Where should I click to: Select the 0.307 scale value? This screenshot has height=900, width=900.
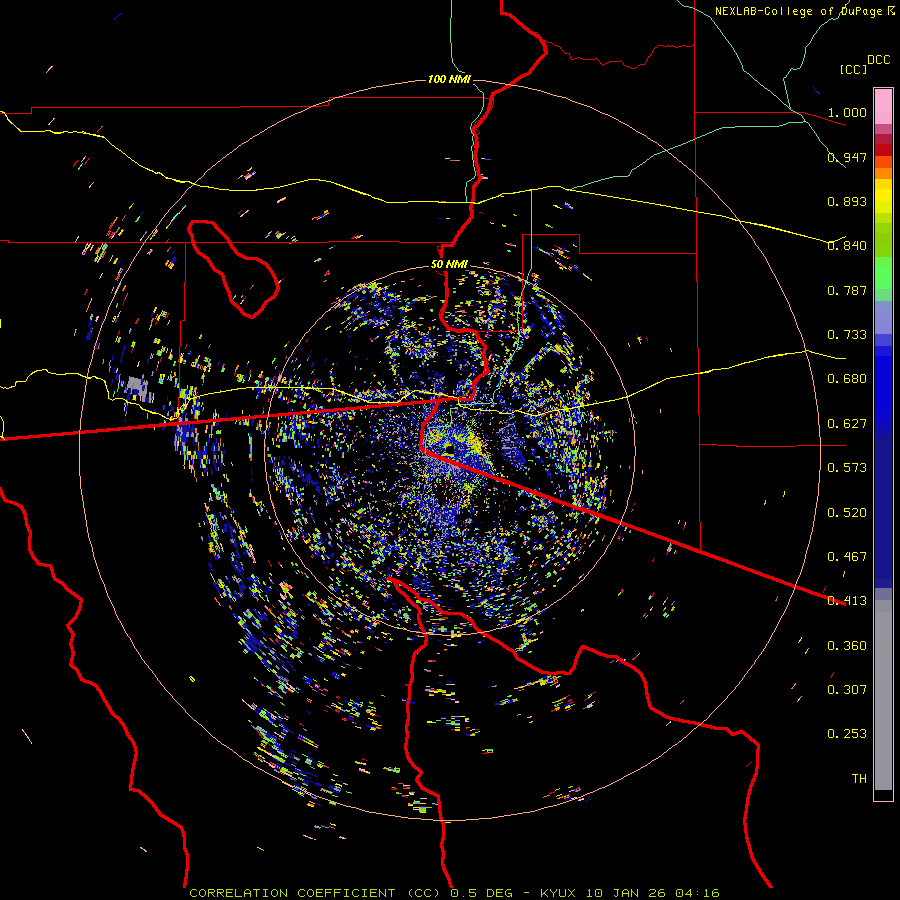[x=847, y=690]
